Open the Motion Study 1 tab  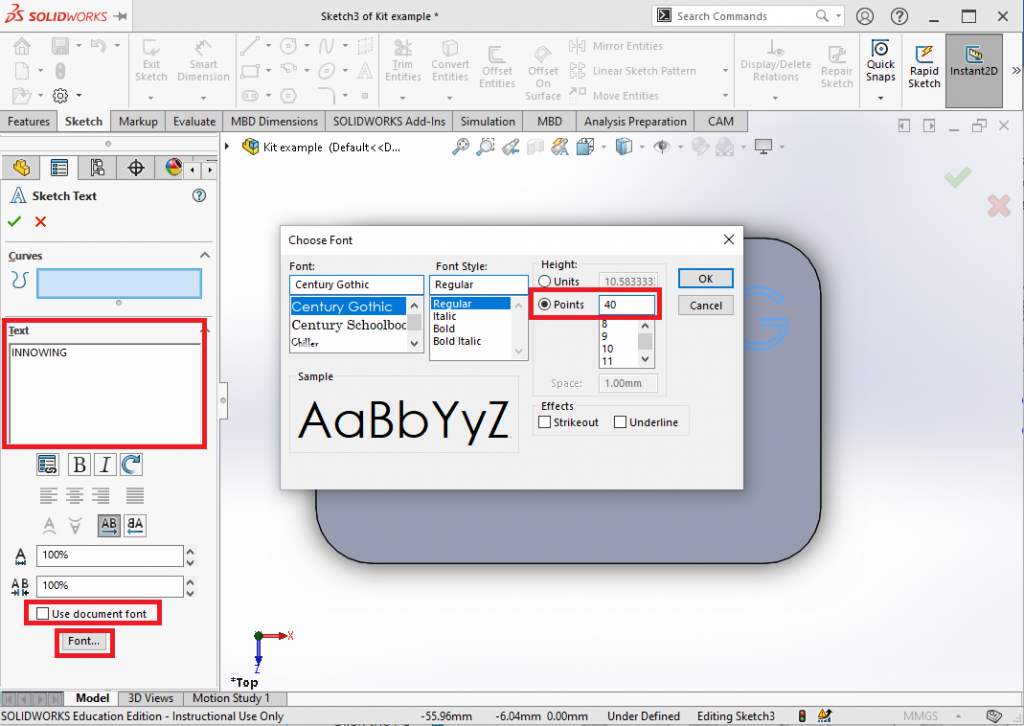click(231, 698)
